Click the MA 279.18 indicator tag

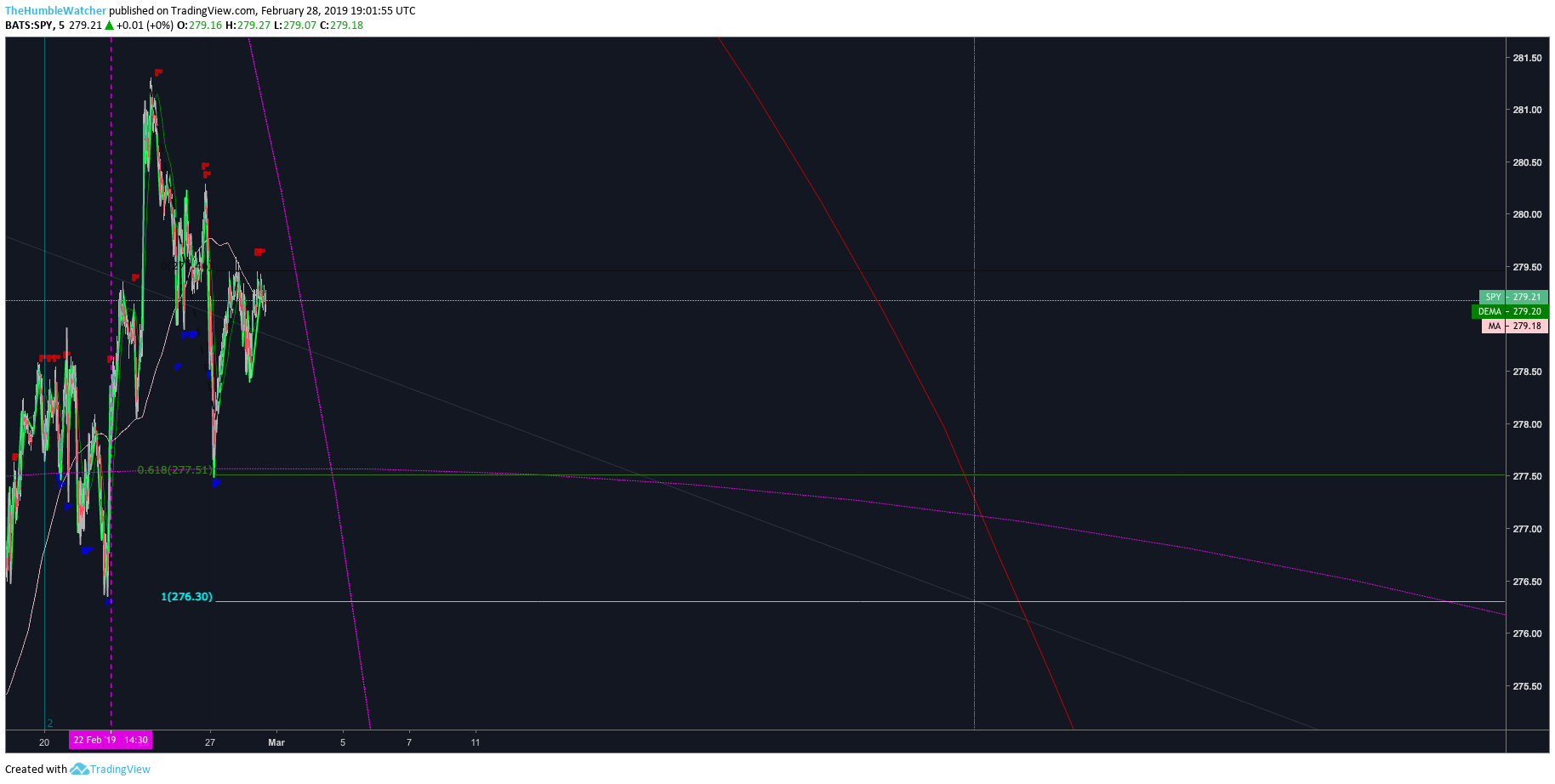(x=1515, y=326)
